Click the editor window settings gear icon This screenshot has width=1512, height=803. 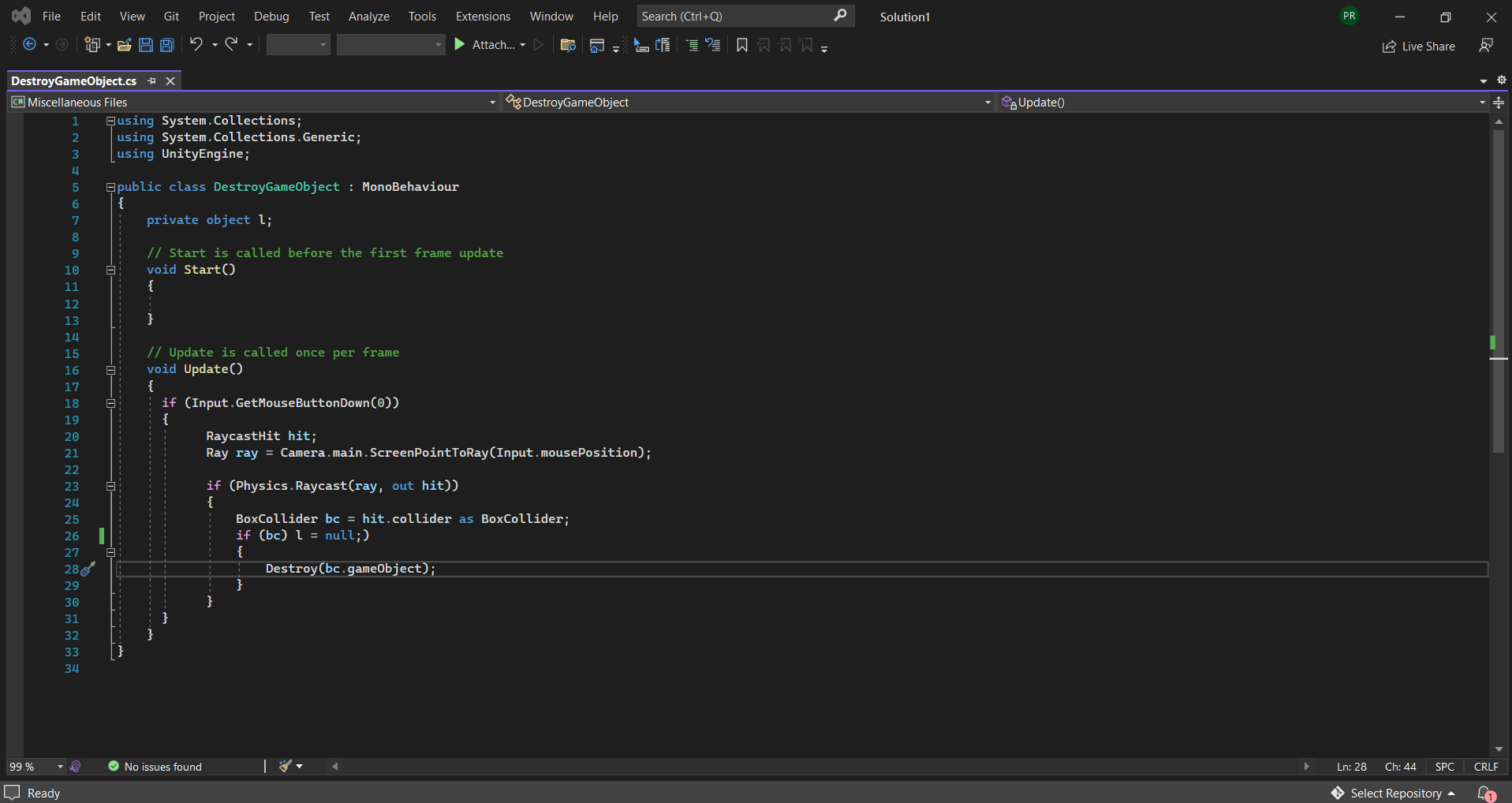(x=1502, y=80)
